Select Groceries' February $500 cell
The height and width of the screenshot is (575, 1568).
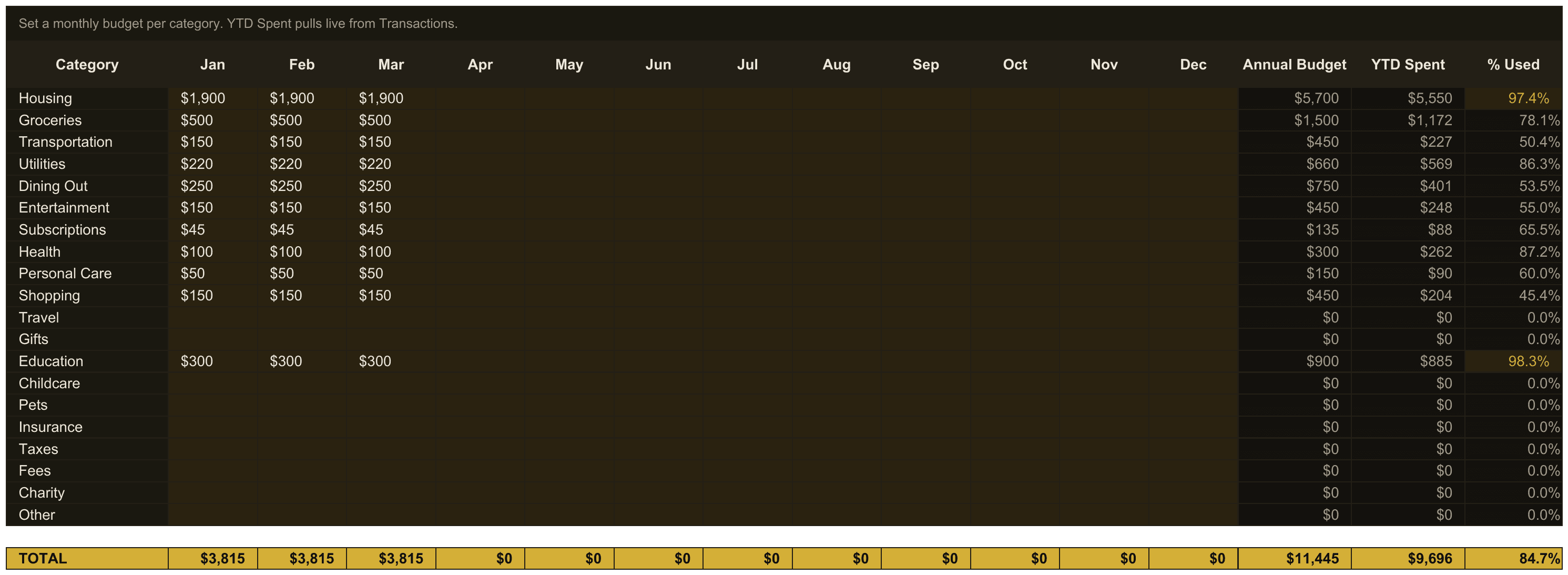[302, 120]
